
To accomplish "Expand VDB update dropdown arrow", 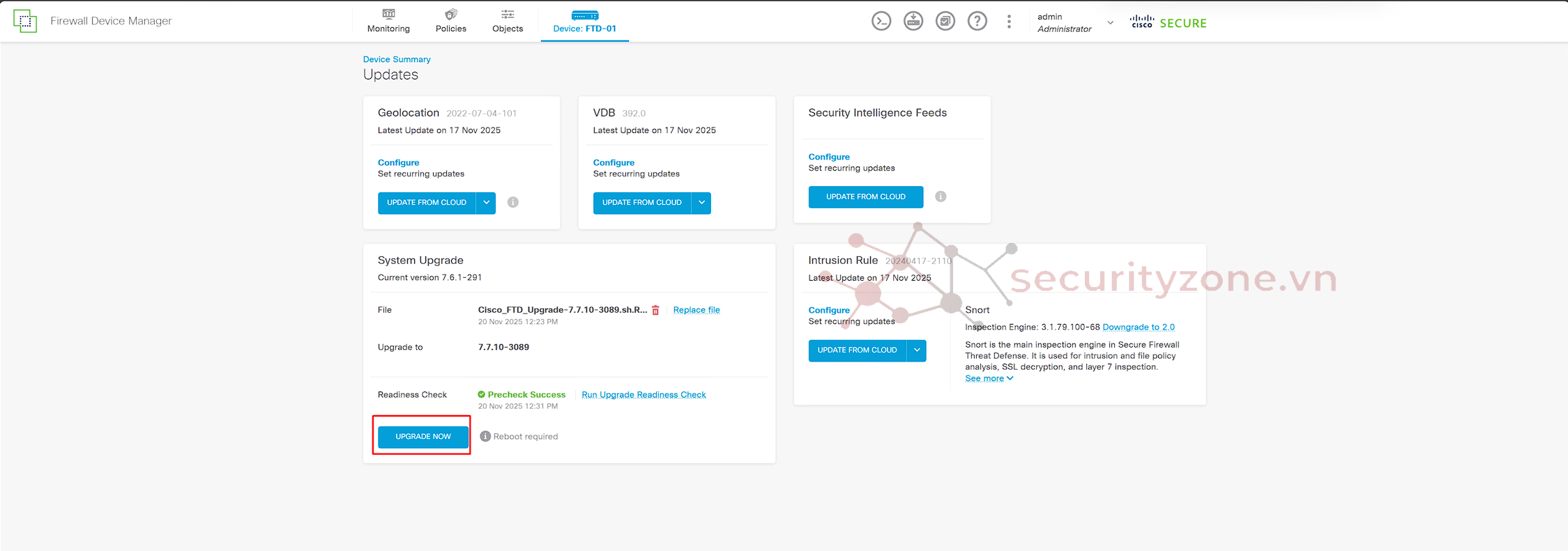I will [701, 203].
